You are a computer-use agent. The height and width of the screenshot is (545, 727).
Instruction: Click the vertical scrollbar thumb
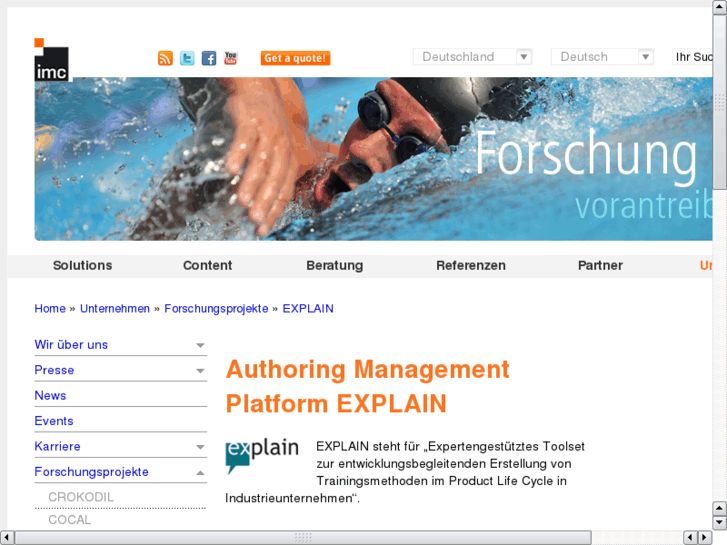720,102
